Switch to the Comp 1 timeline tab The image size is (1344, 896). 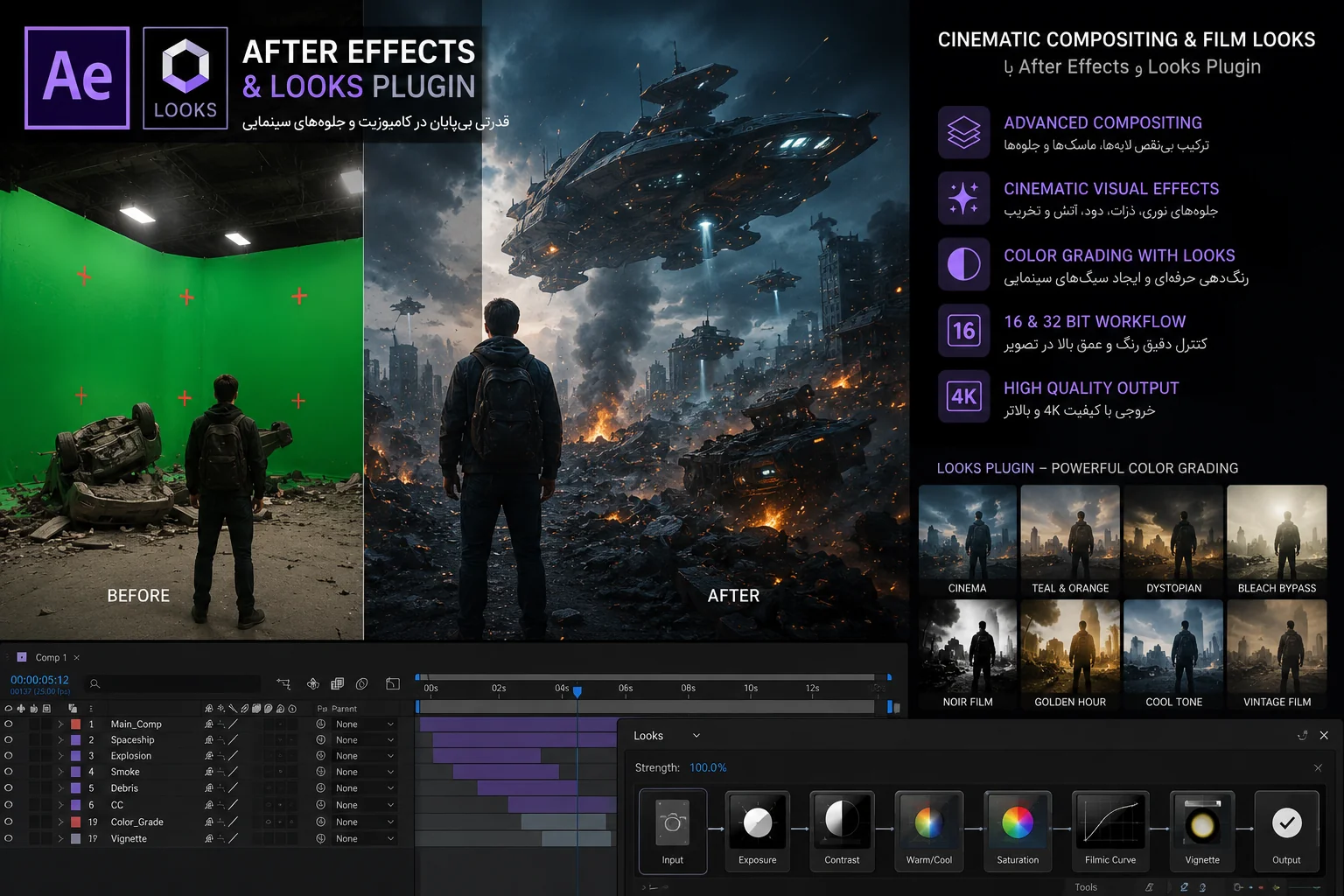tap(51, 657)
